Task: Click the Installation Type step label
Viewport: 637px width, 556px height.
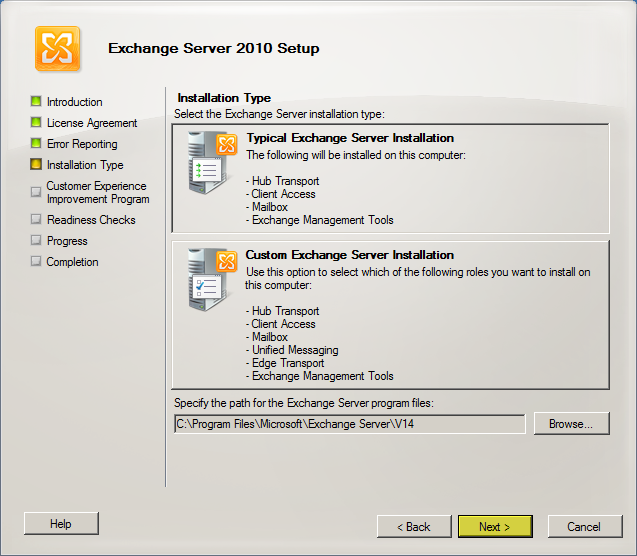Action: point(85,165)
